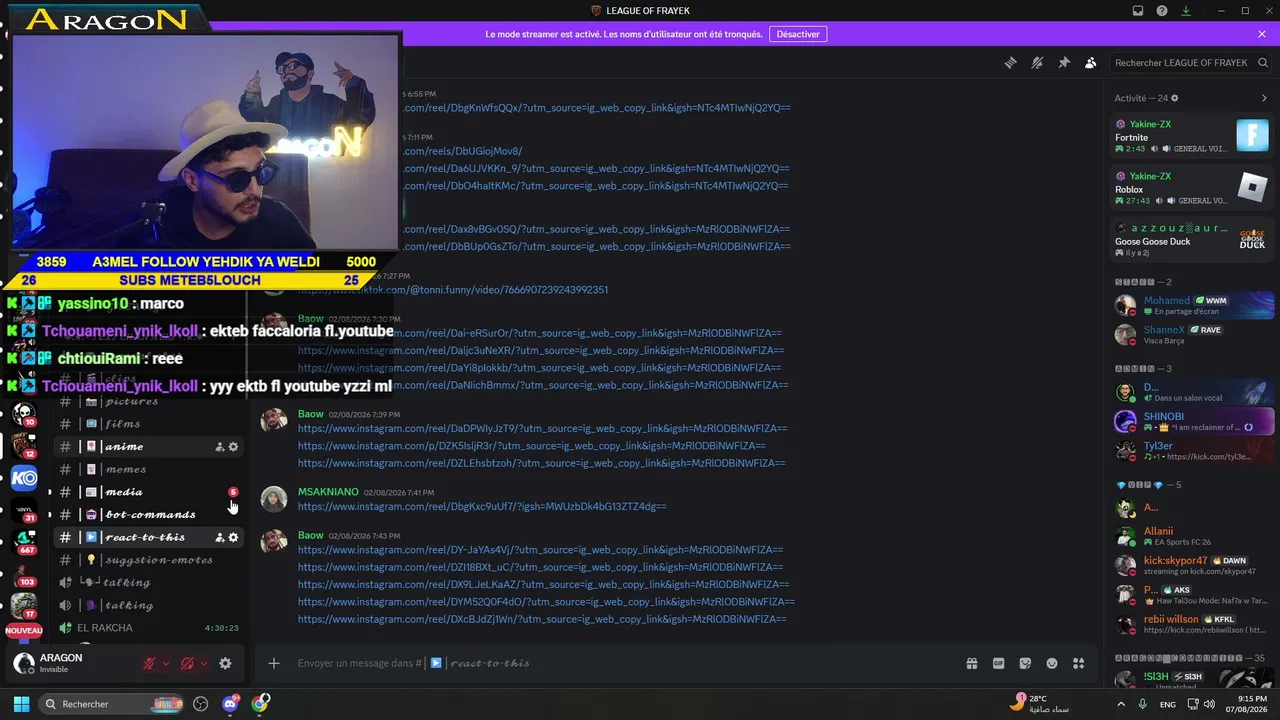Open the gift icon in message bar
Screen dimensions: 1280x720
971,663
